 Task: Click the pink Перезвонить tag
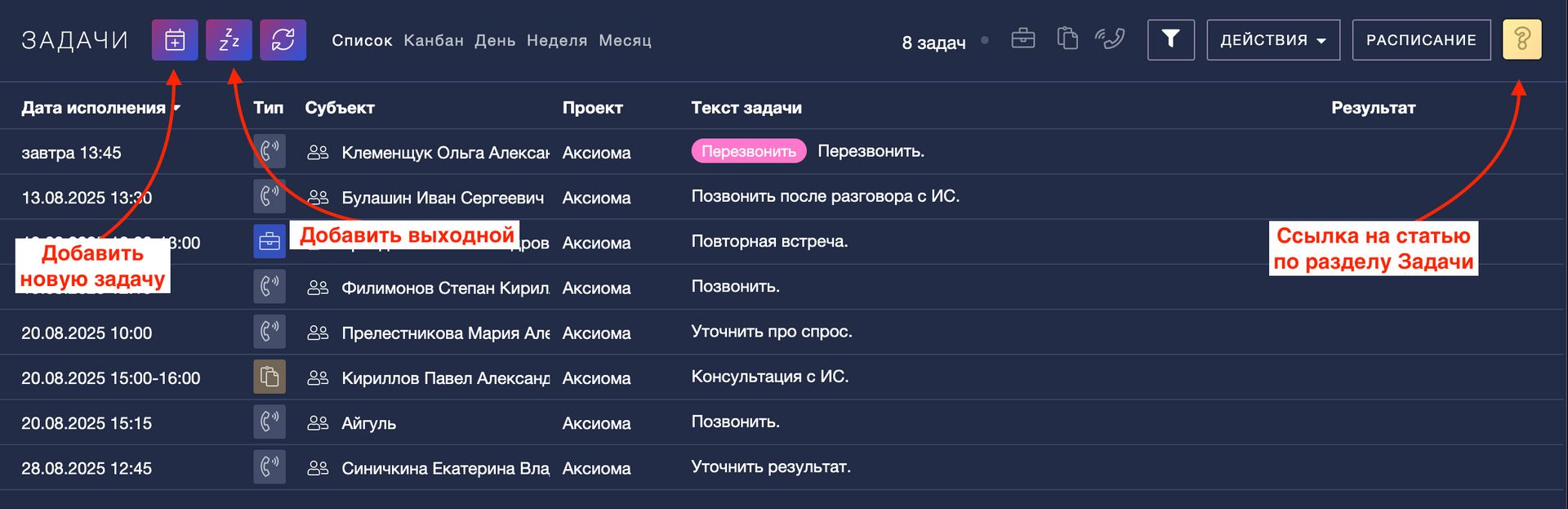coord(749,151)
